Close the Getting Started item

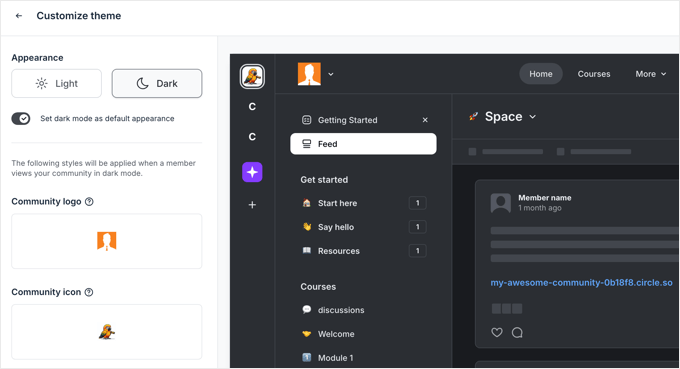point(425,120)
